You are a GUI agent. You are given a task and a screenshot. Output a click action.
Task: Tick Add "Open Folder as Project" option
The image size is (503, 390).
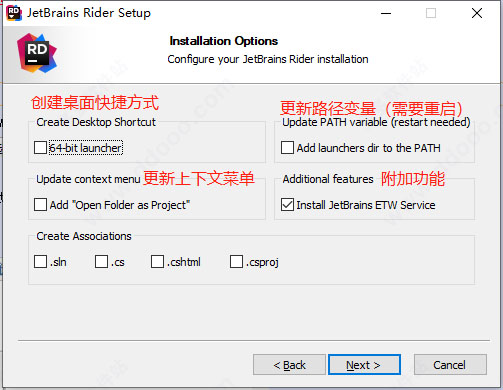tap(40, 205)
